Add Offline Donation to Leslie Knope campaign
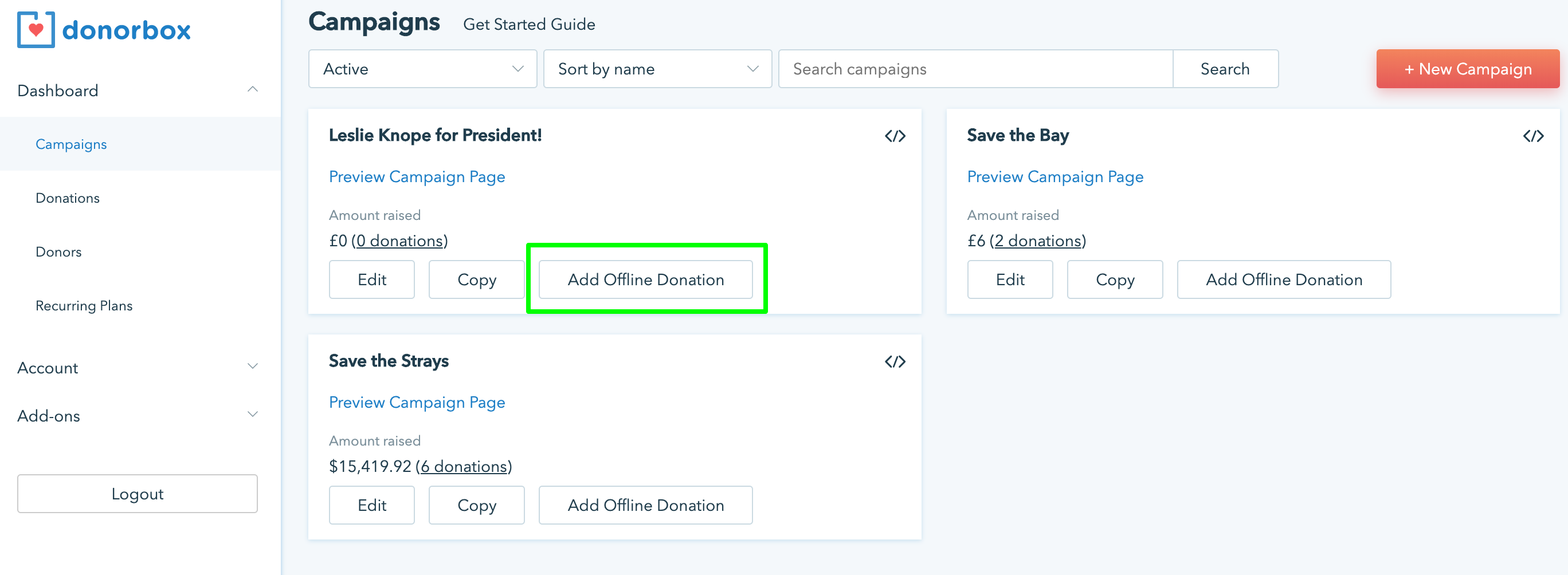 645,279
